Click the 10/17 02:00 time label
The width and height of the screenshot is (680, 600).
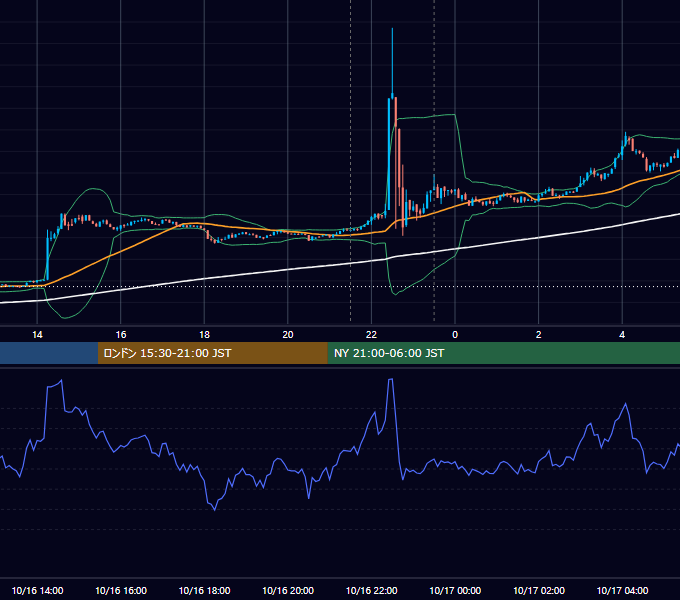(x=539, y=590)
